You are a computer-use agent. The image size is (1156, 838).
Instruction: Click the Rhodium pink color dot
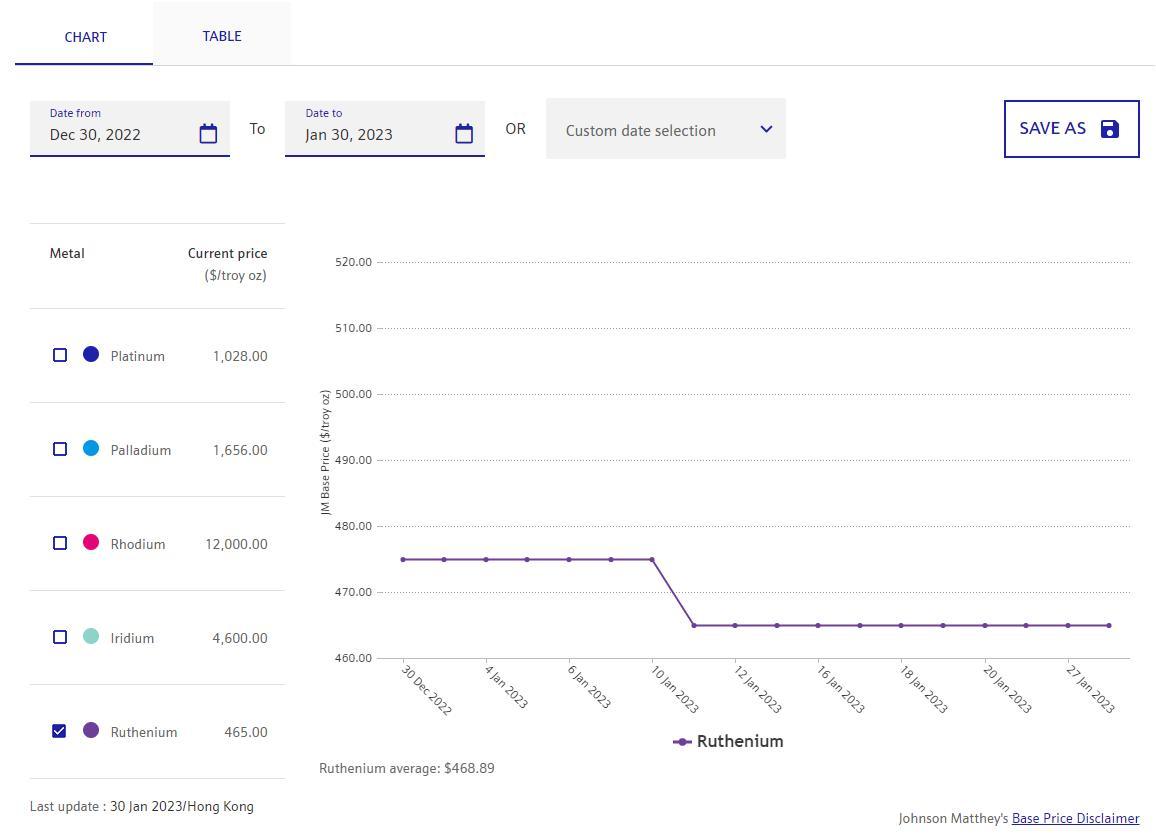[91, 542]
